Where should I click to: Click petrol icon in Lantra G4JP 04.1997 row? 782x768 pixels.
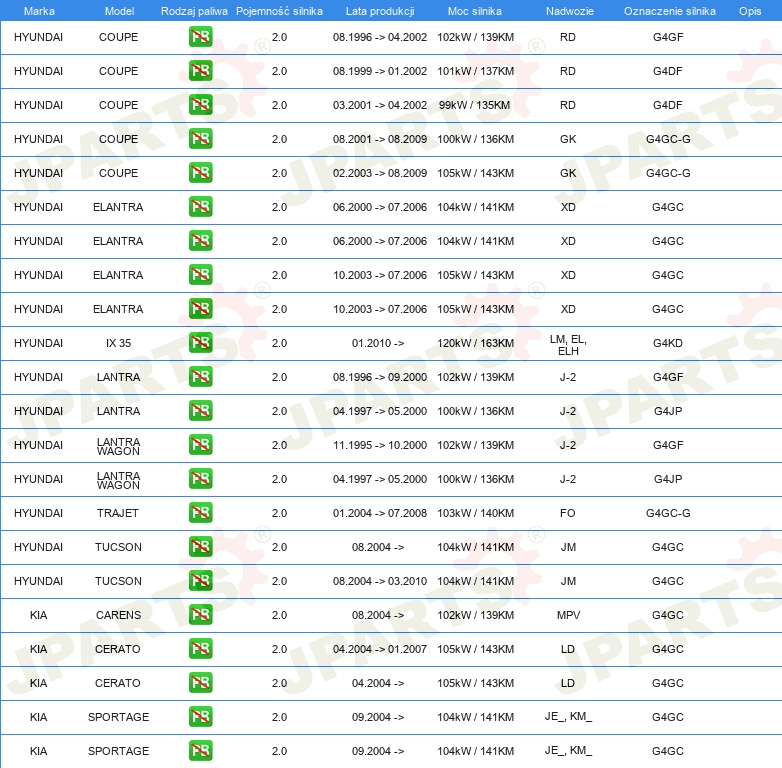(x=200, y=410)
